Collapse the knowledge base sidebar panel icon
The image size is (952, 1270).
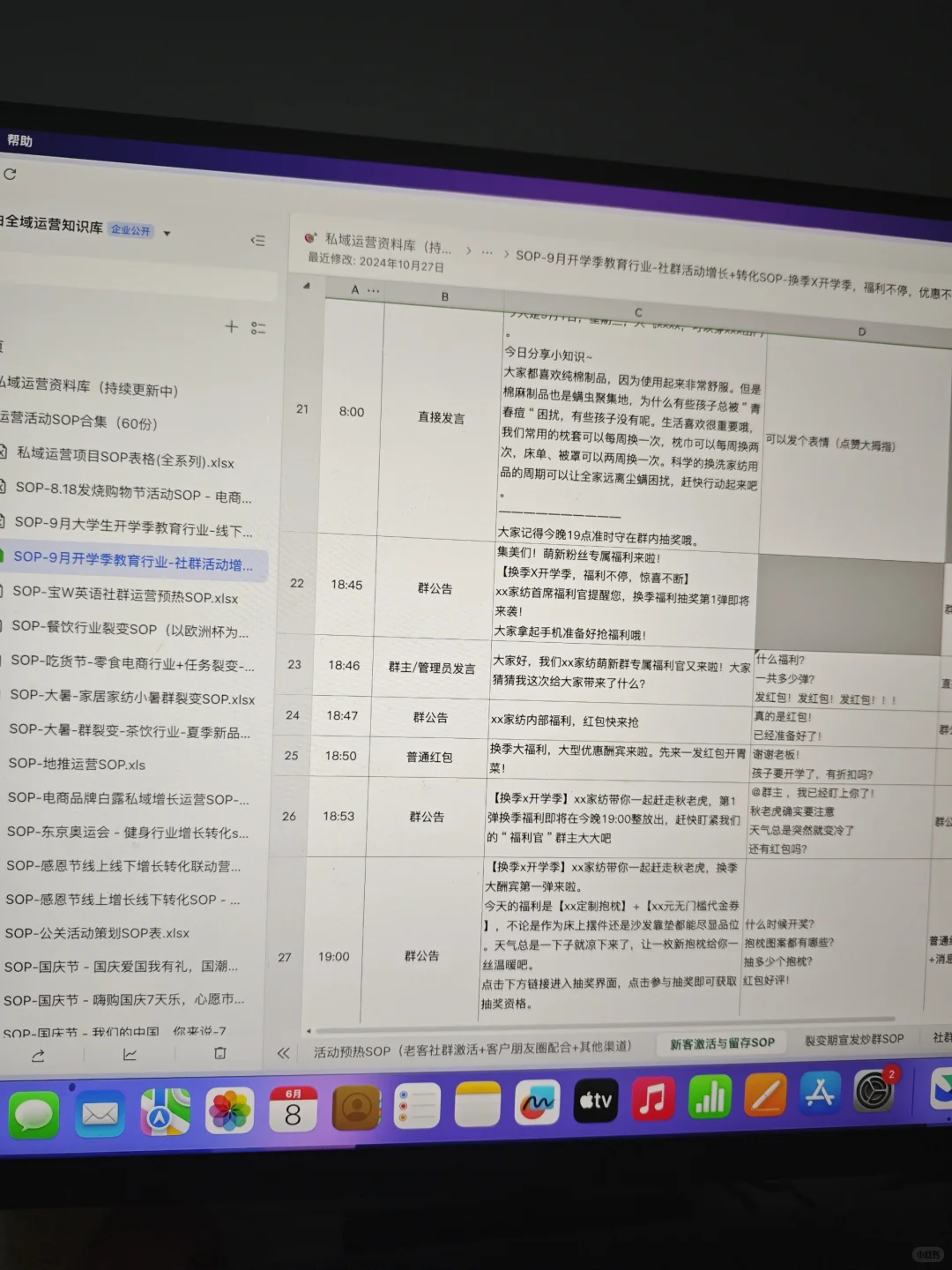pyautogui.click(x=258, y=240)
